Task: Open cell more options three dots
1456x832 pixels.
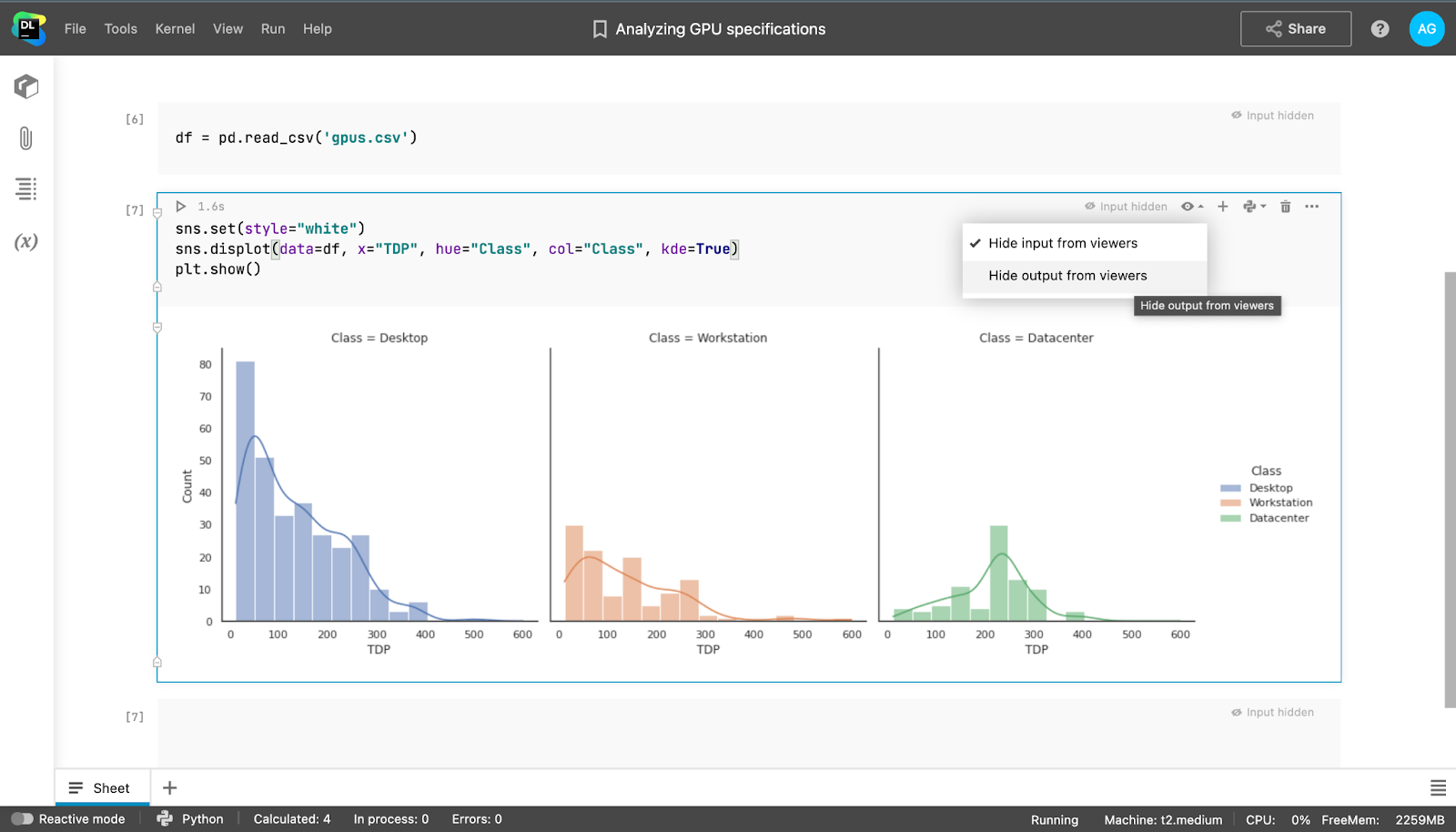Action: tap(1311, 207)
